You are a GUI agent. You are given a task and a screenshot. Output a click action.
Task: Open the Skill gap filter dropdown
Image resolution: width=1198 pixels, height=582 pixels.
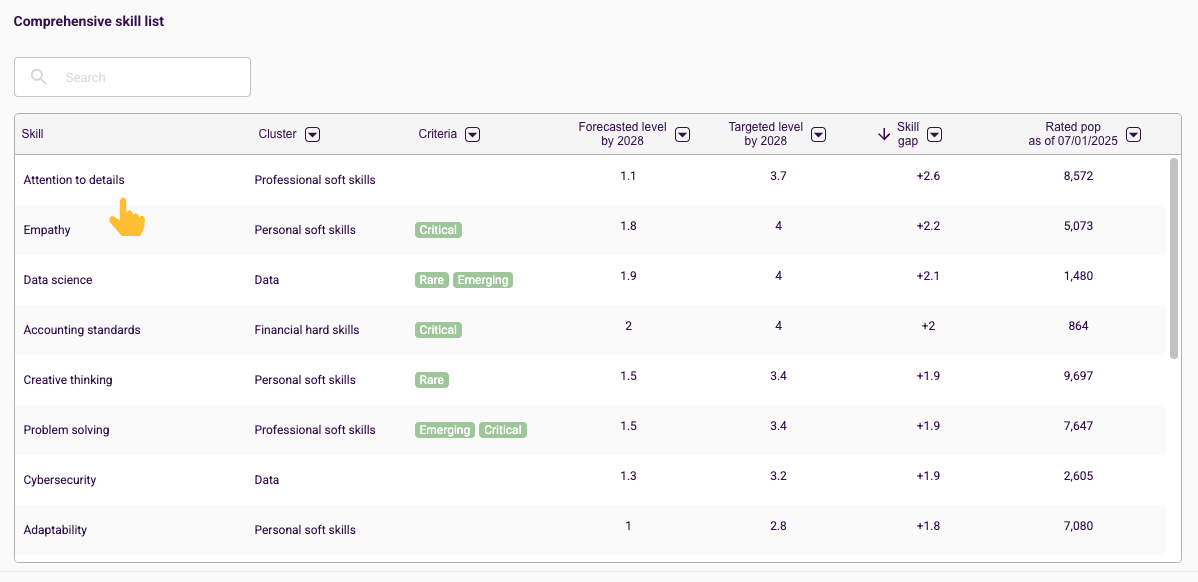934,134
